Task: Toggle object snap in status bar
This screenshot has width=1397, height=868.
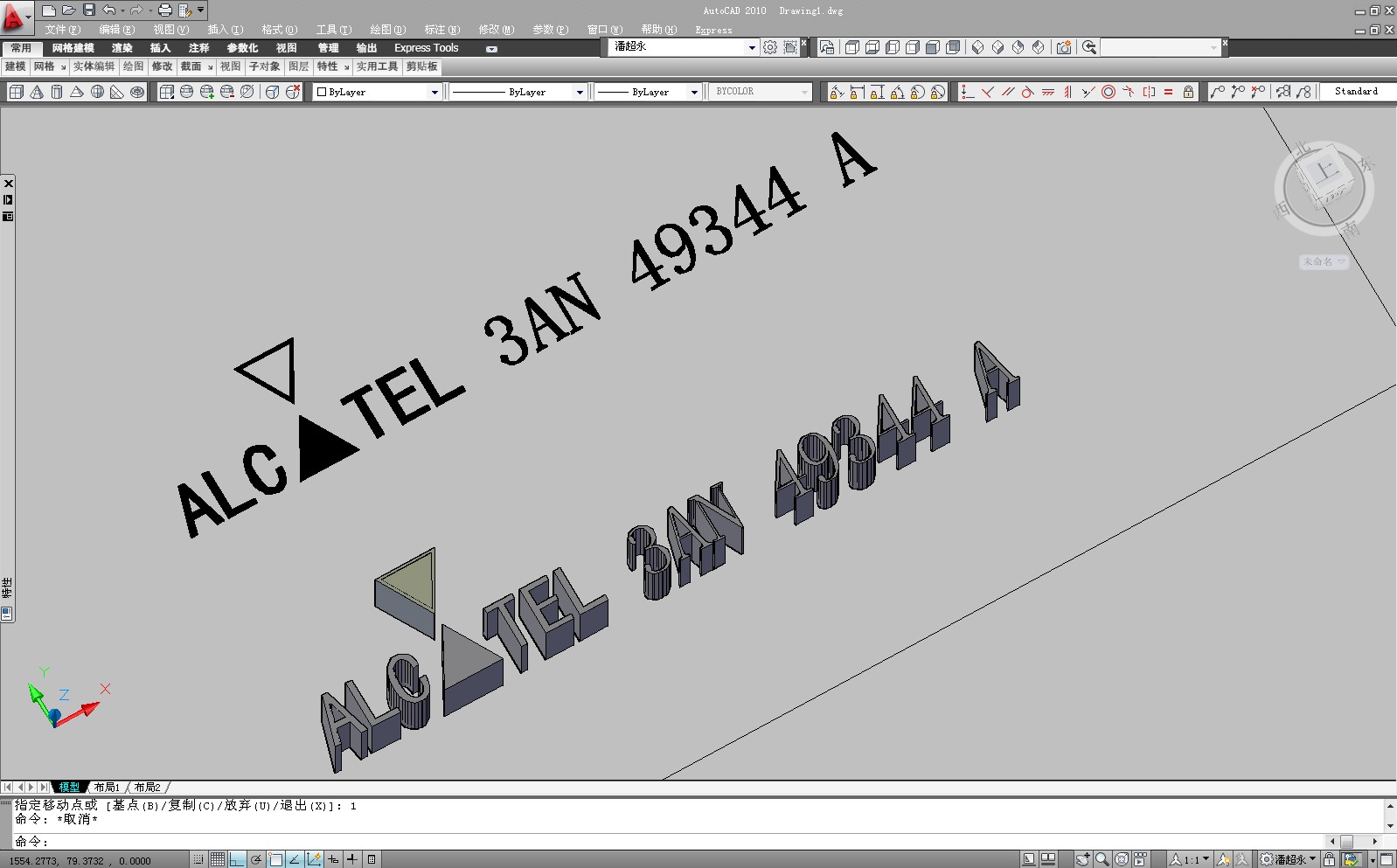Action: click(275, 860)
